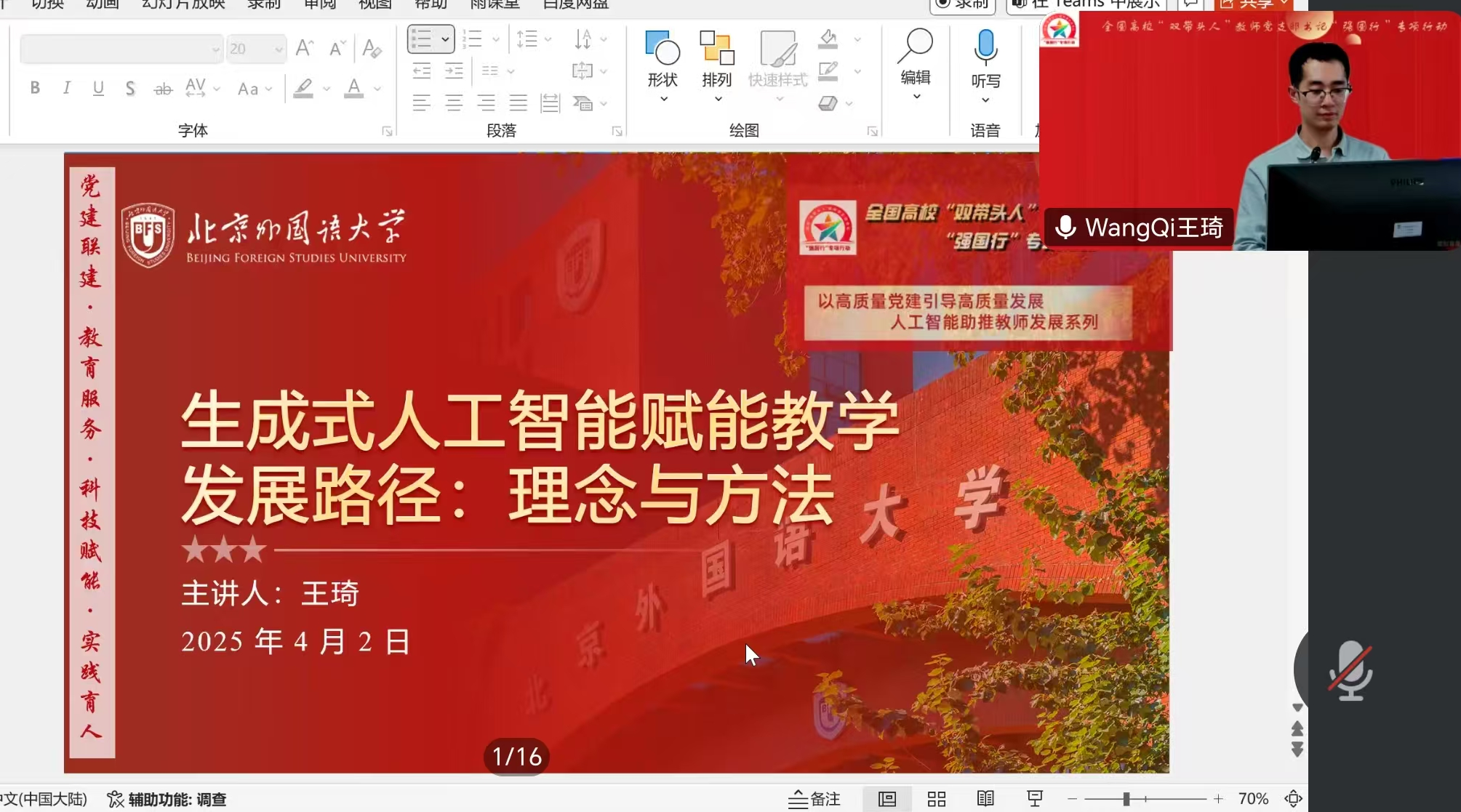Switch to Reading view
1461x812 pixels.
click(985, 799)
